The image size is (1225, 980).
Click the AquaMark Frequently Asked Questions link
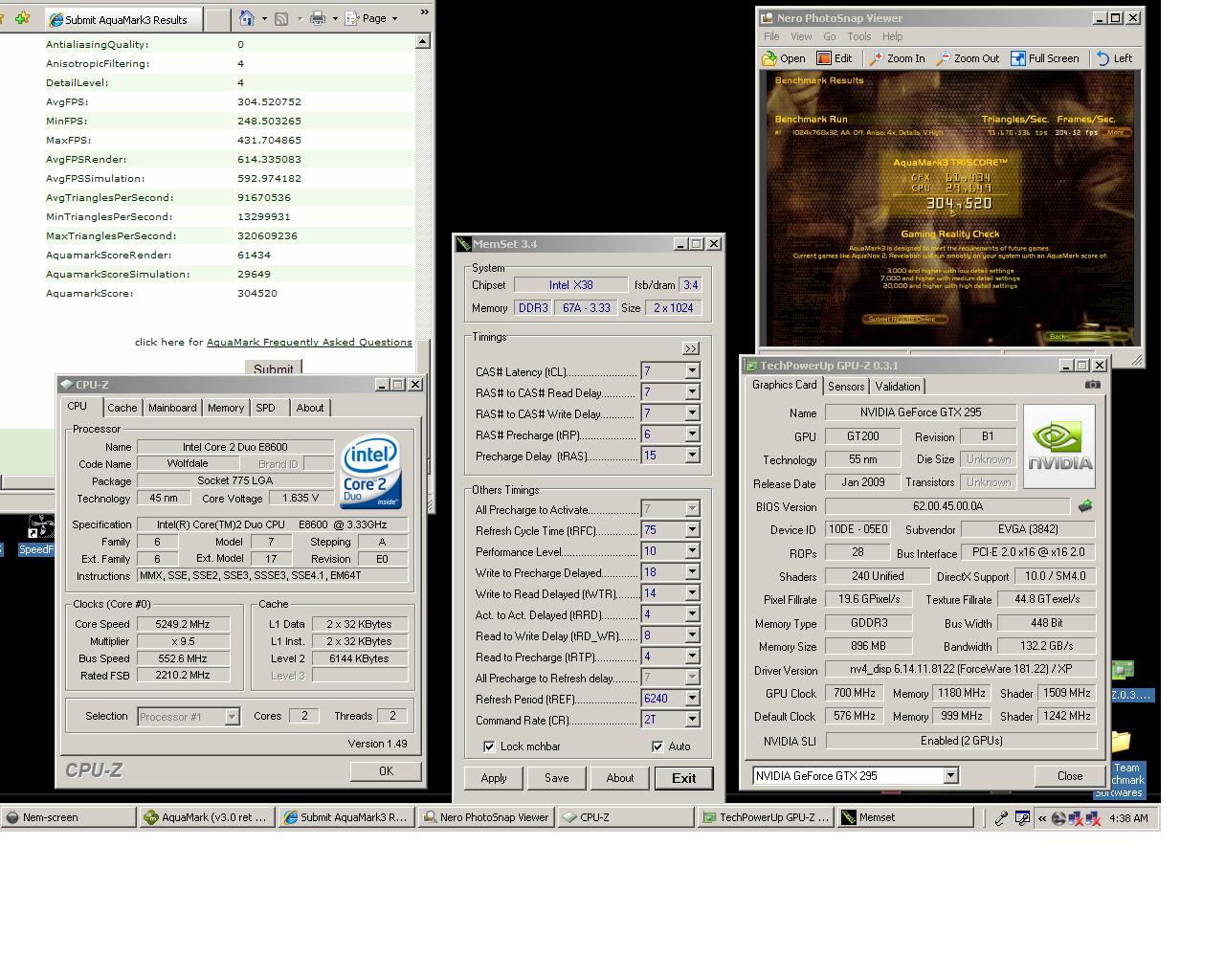(x=309, y=342)
